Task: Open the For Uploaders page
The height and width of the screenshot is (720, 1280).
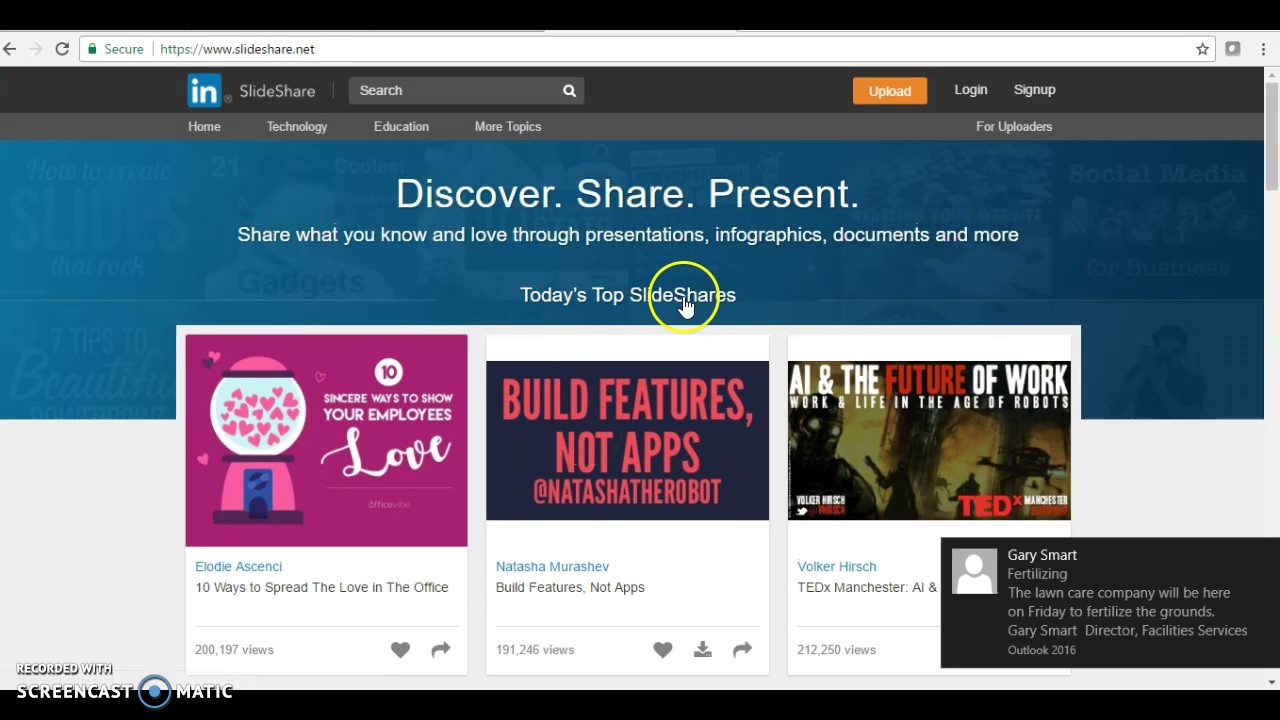Action: (1014, 127)
